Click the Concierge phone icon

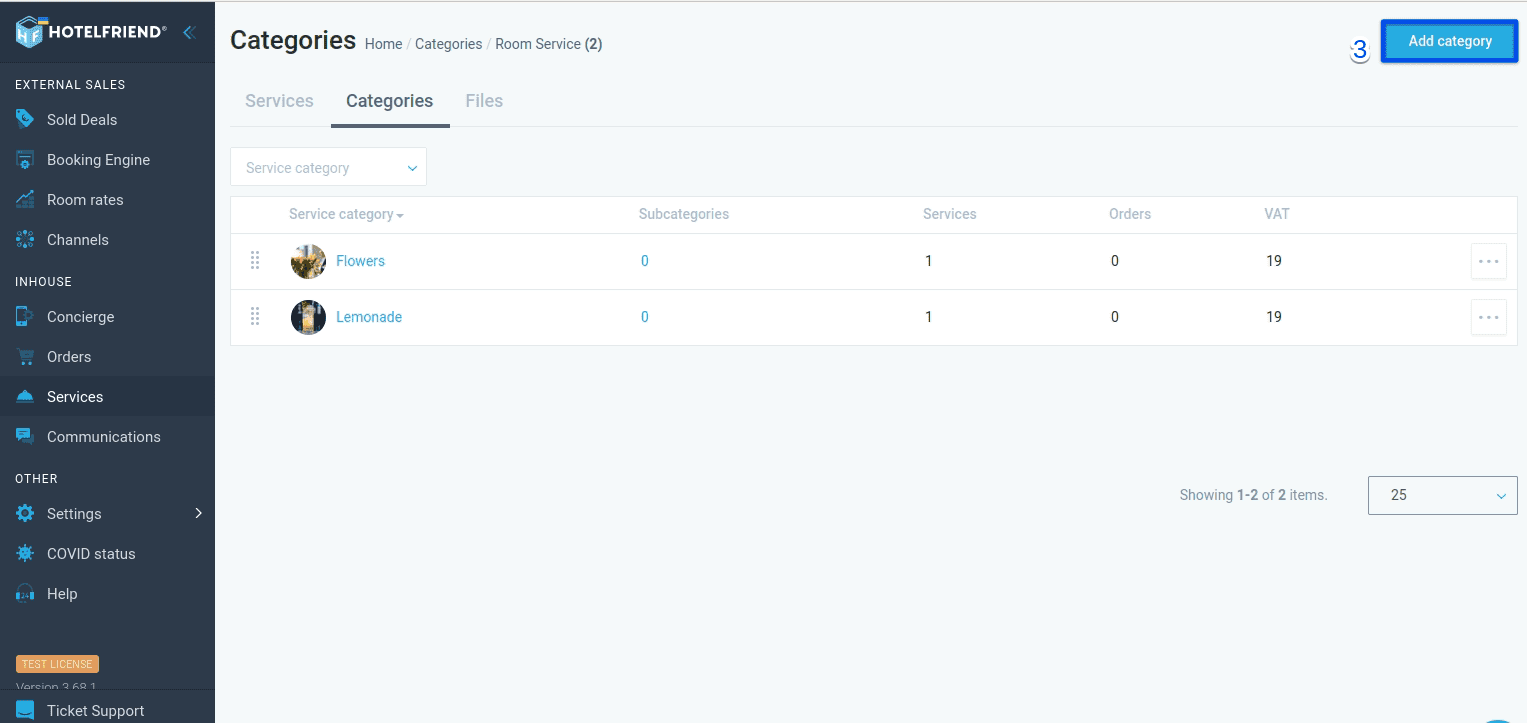(x=25, y=317)
